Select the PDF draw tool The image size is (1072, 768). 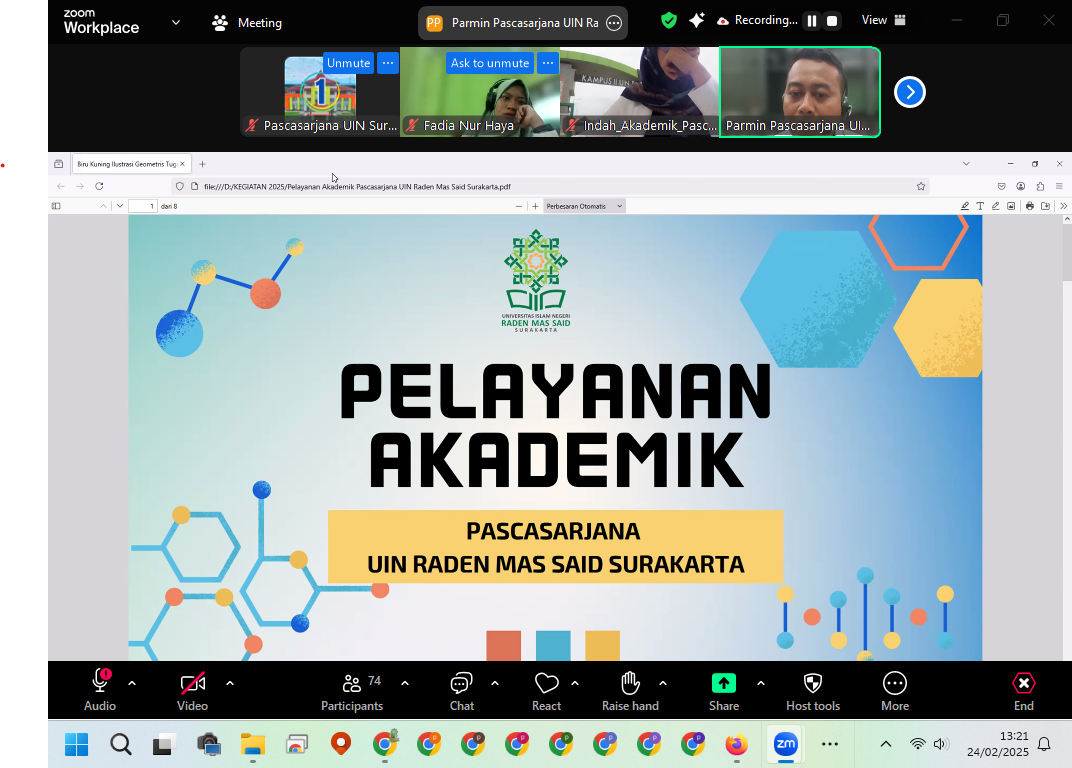pos(995,206)
